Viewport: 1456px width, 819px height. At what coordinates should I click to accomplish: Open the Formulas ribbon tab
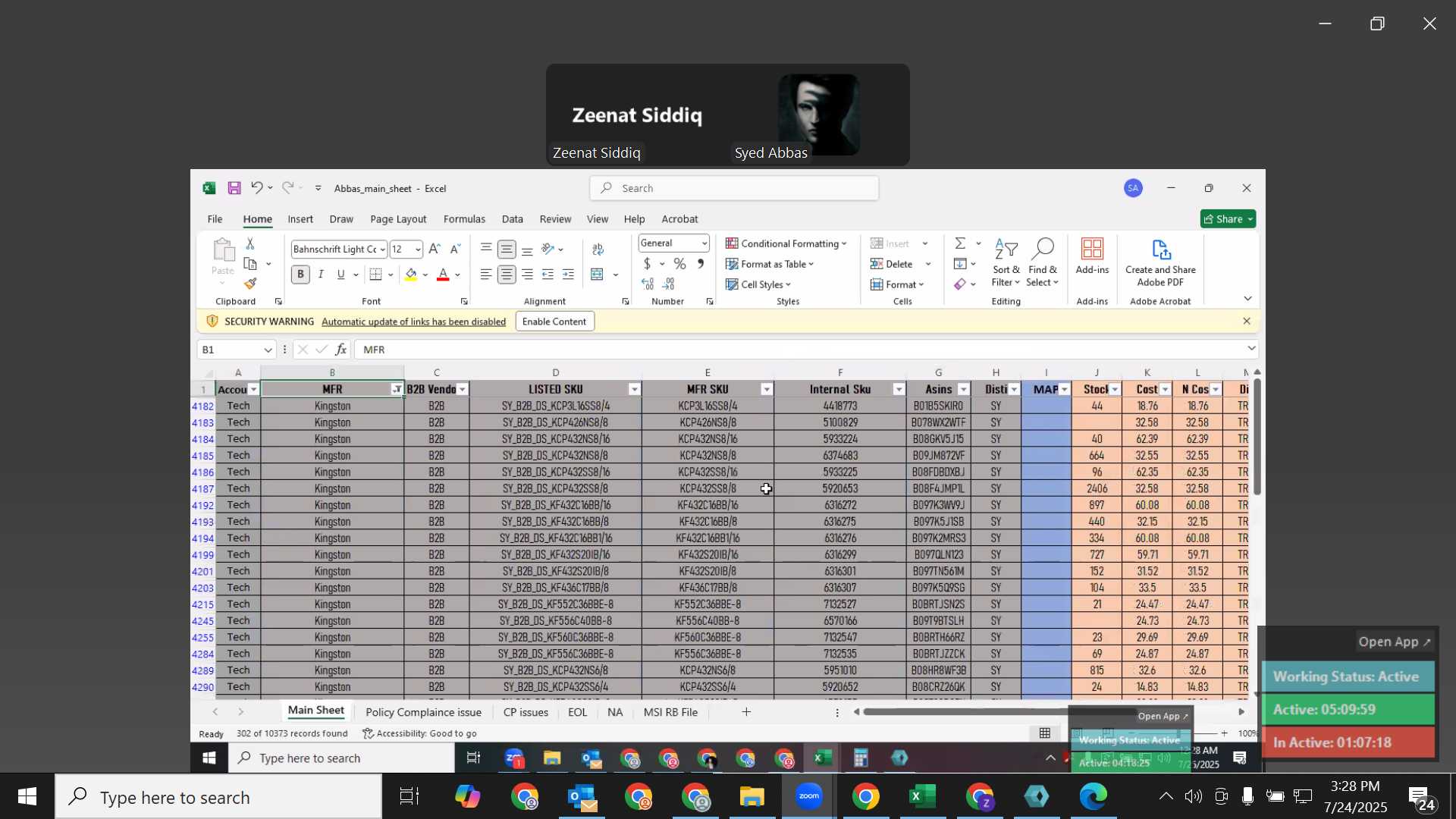tap(464, 219)
